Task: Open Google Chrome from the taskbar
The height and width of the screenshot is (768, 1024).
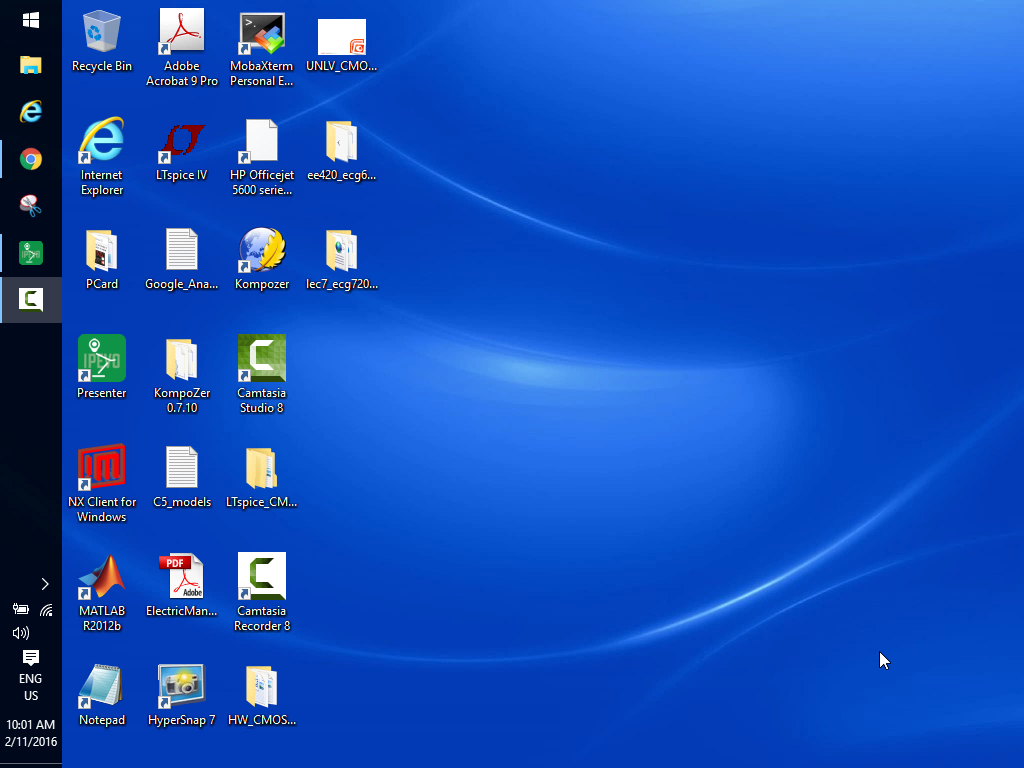Action: [x=31, y=159]
